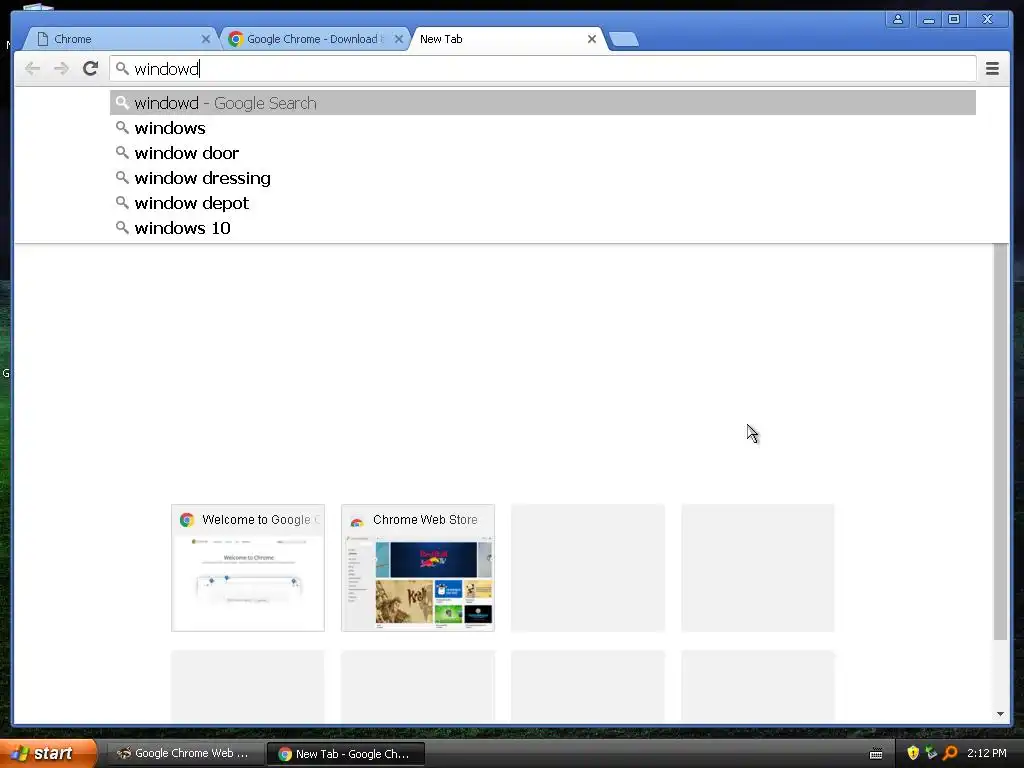This screenshot has height=768, width=1024.
Task: Open the Windows Start menu
Action: (48, 753)
